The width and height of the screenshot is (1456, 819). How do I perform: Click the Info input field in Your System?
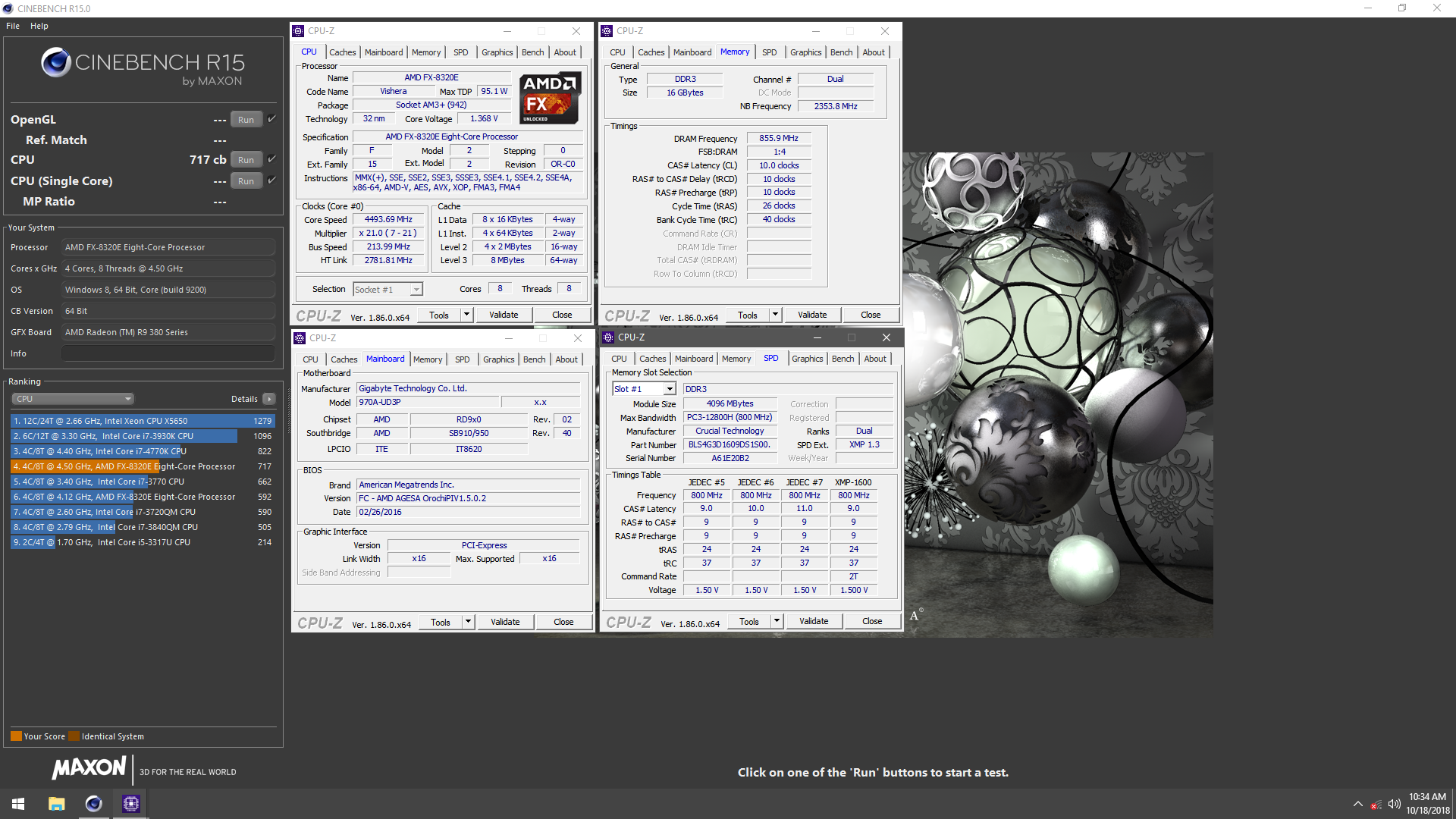click(168, 353)
